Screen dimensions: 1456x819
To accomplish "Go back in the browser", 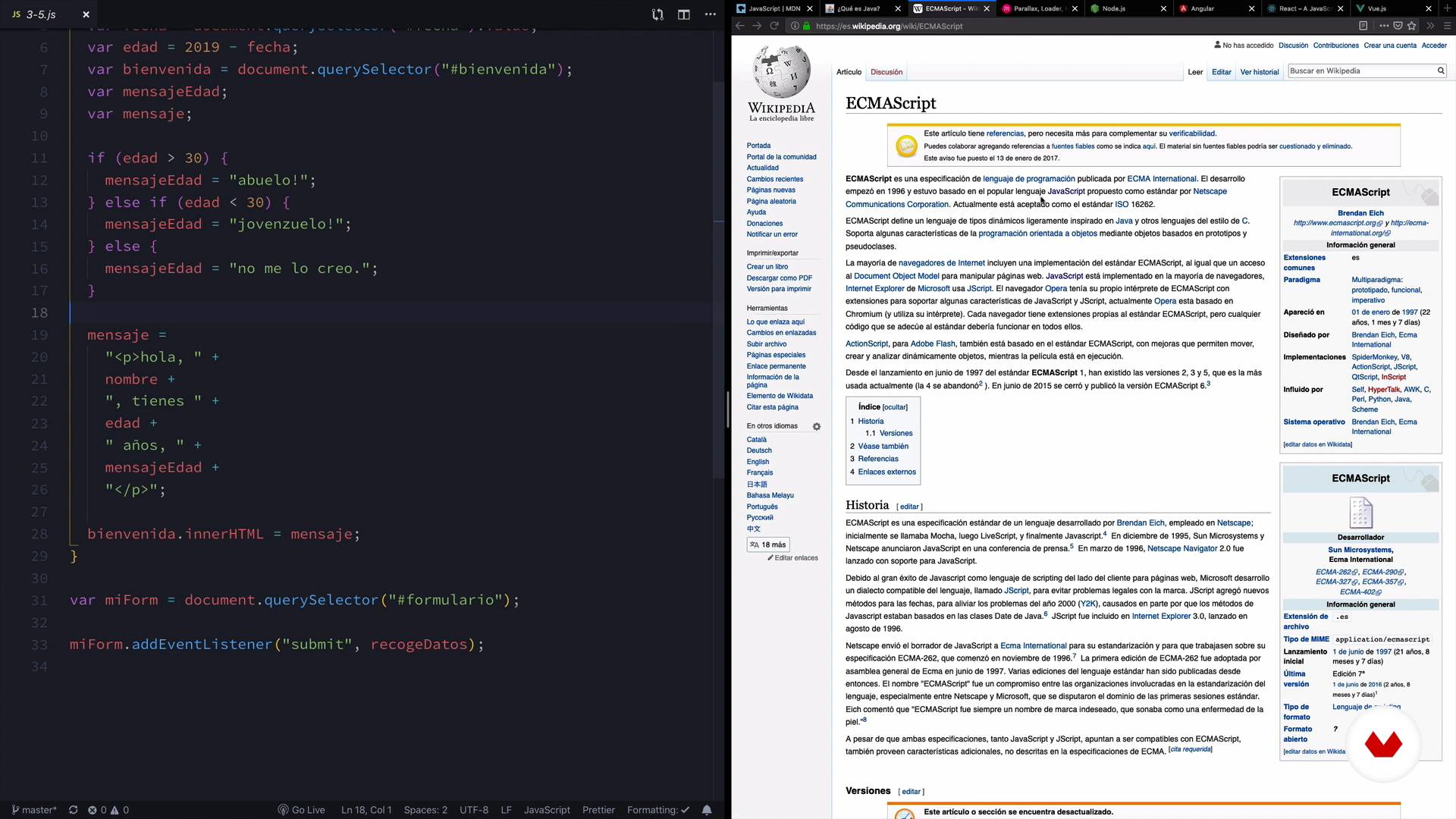I will coord(740,26).
